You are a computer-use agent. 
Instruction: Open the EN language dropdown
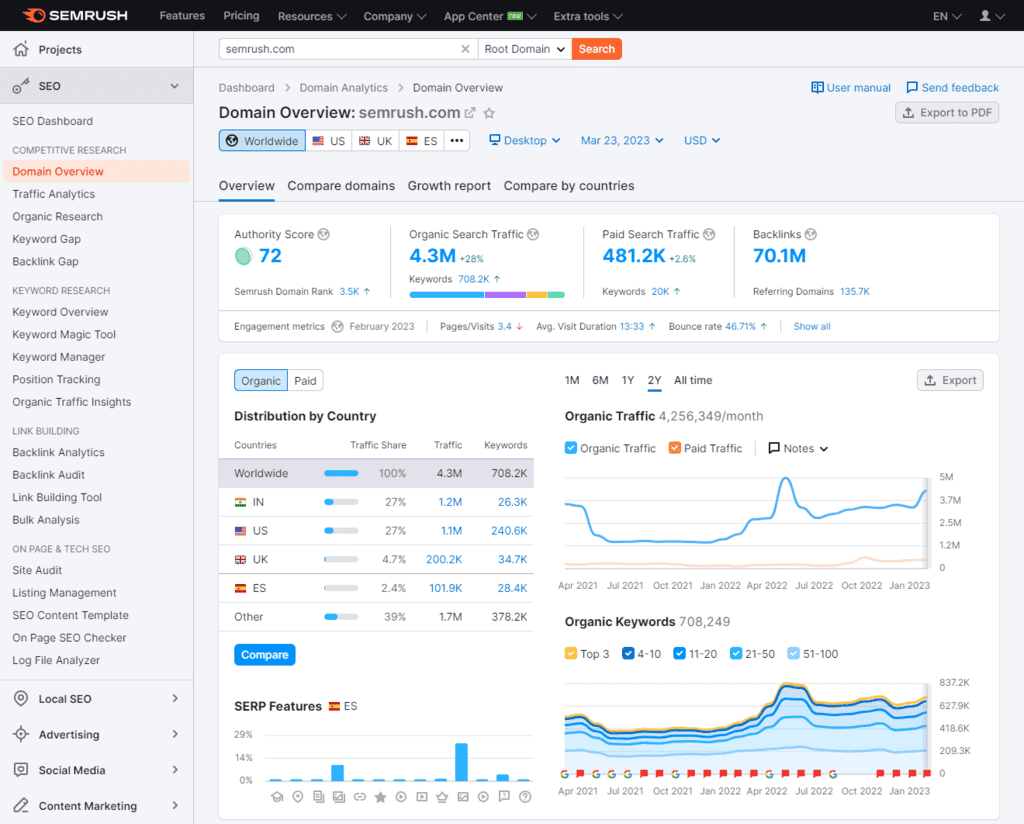pyautogui.click(x=947, y=16)
